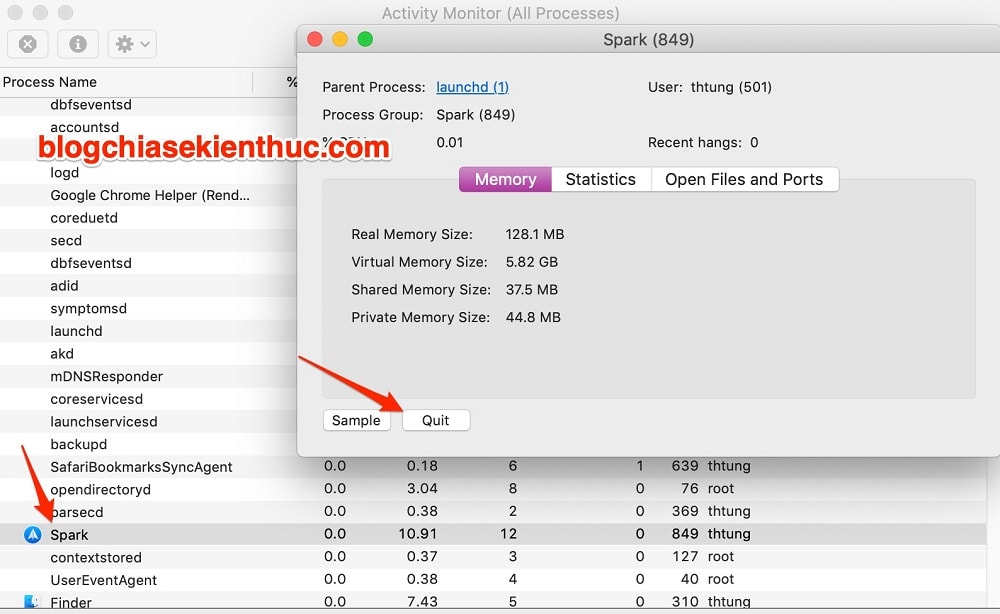
Task: Select the Spark process row name
Action: [x=70, y=534]
